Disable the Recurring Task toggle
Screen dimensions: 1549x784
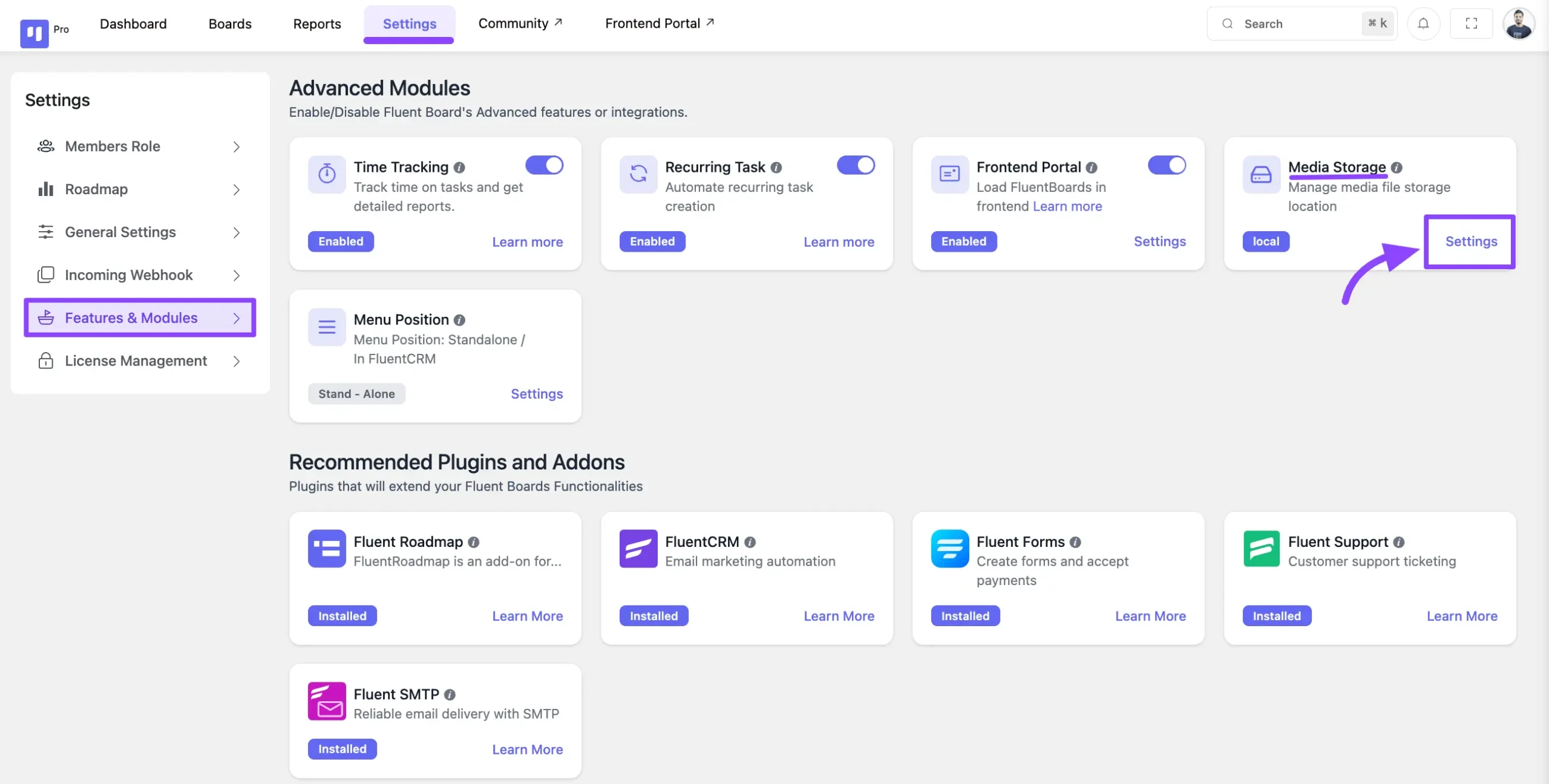pyautogui.click(x=856, y=165)
